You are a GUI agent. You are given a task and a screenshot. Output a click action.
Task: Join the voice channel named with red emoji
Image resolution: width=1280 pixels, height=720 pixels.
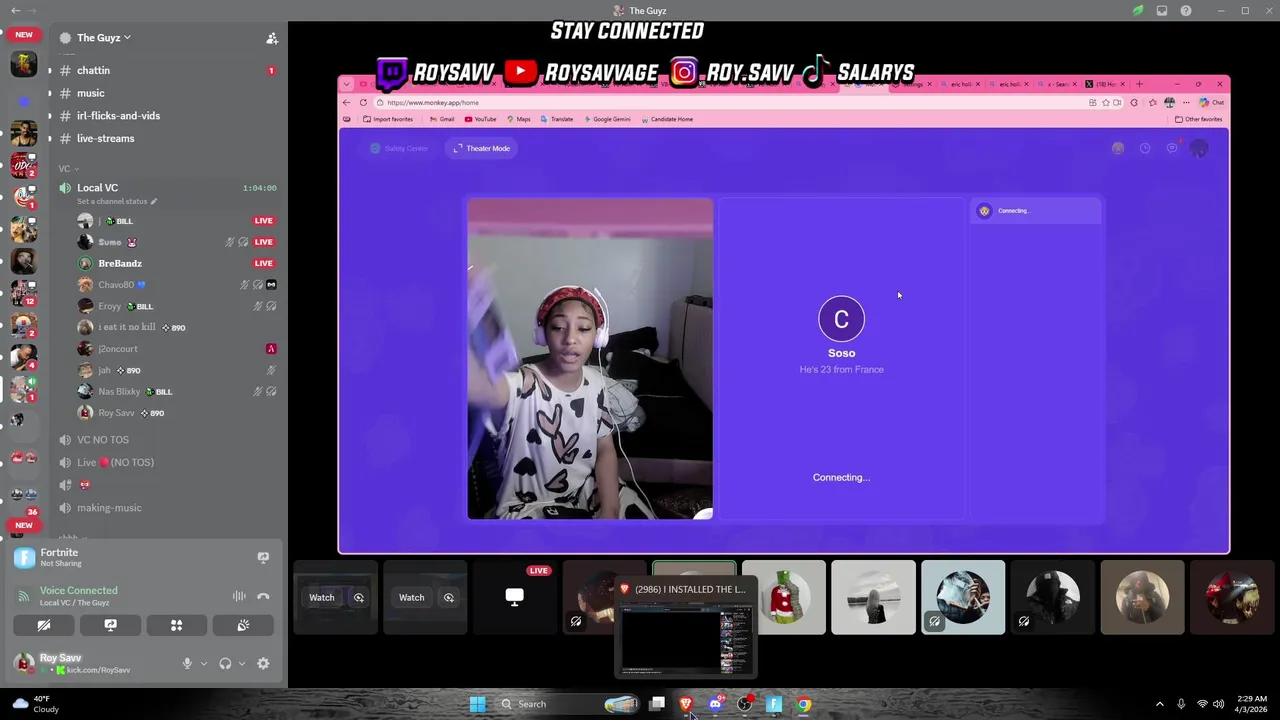(x=165, y=485)
